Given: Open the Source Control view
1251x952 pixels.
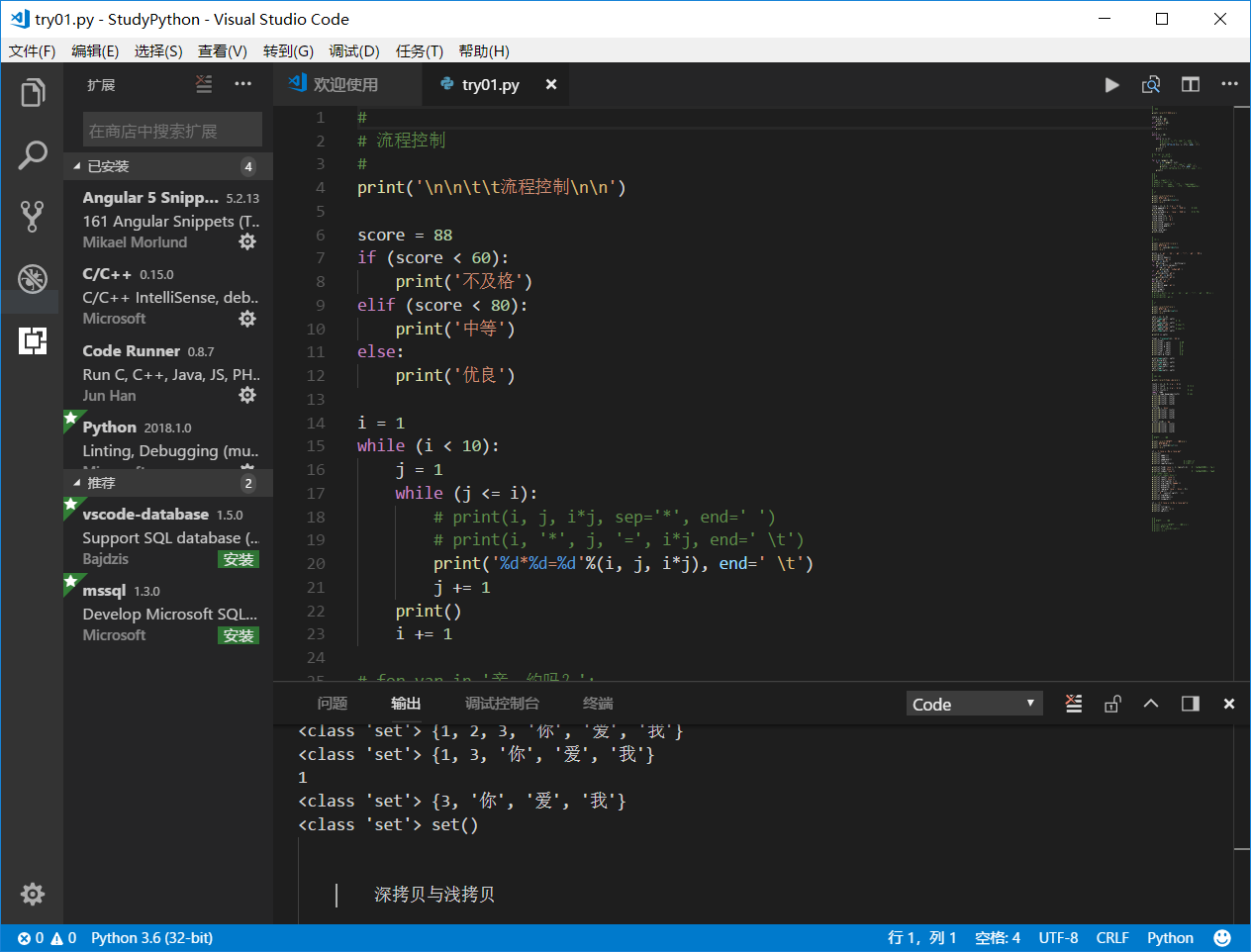Looking at the screenshot, I should (33, 216).
